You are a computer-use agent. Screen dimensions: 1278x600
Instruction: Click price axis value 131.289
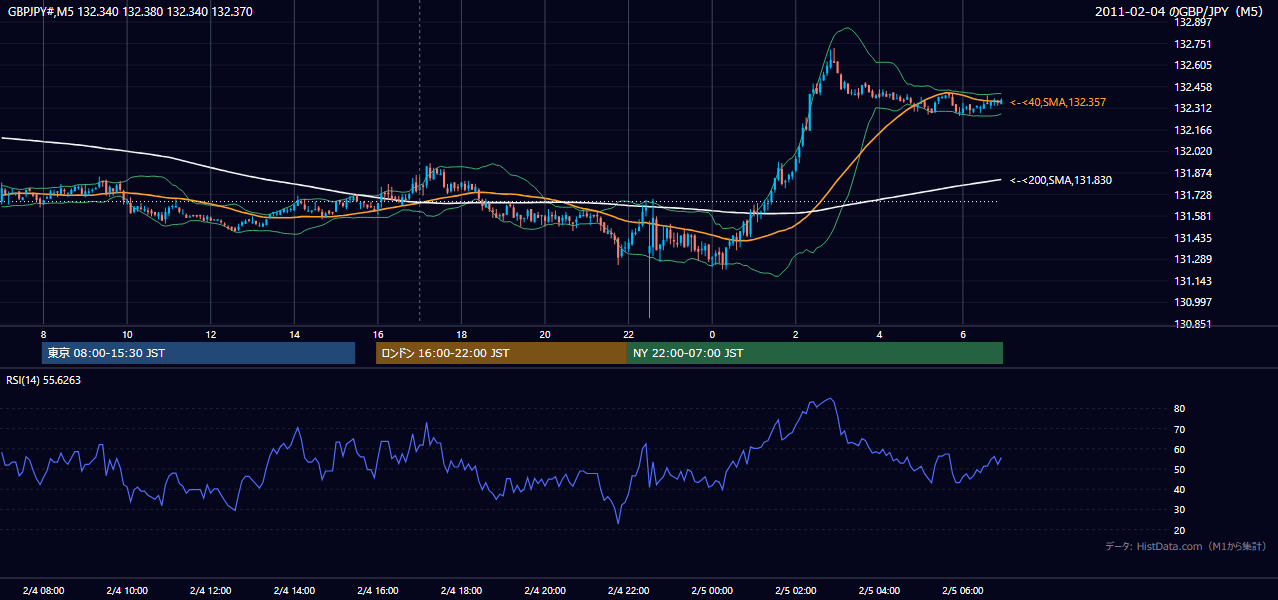click(1193, 259)
